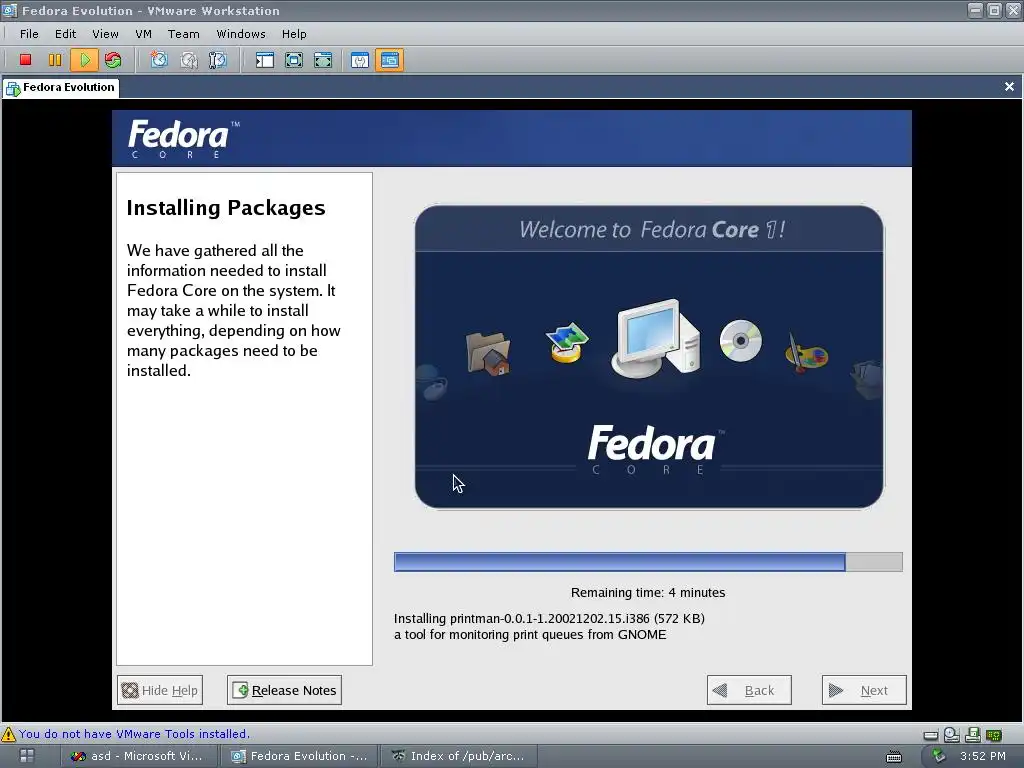Click the hard disk status icon
Screen dimensions: 1024x768
coord(931,735)
